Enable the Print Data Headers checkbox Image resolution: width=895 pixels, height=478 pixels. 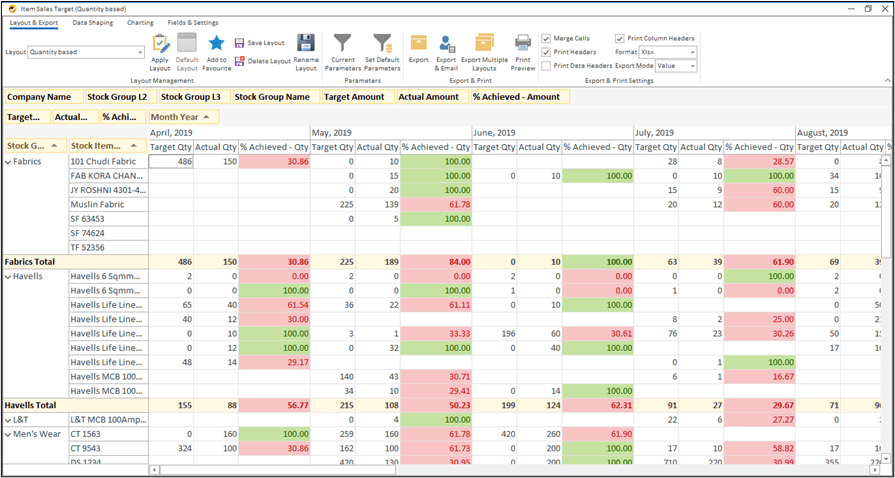546,66
